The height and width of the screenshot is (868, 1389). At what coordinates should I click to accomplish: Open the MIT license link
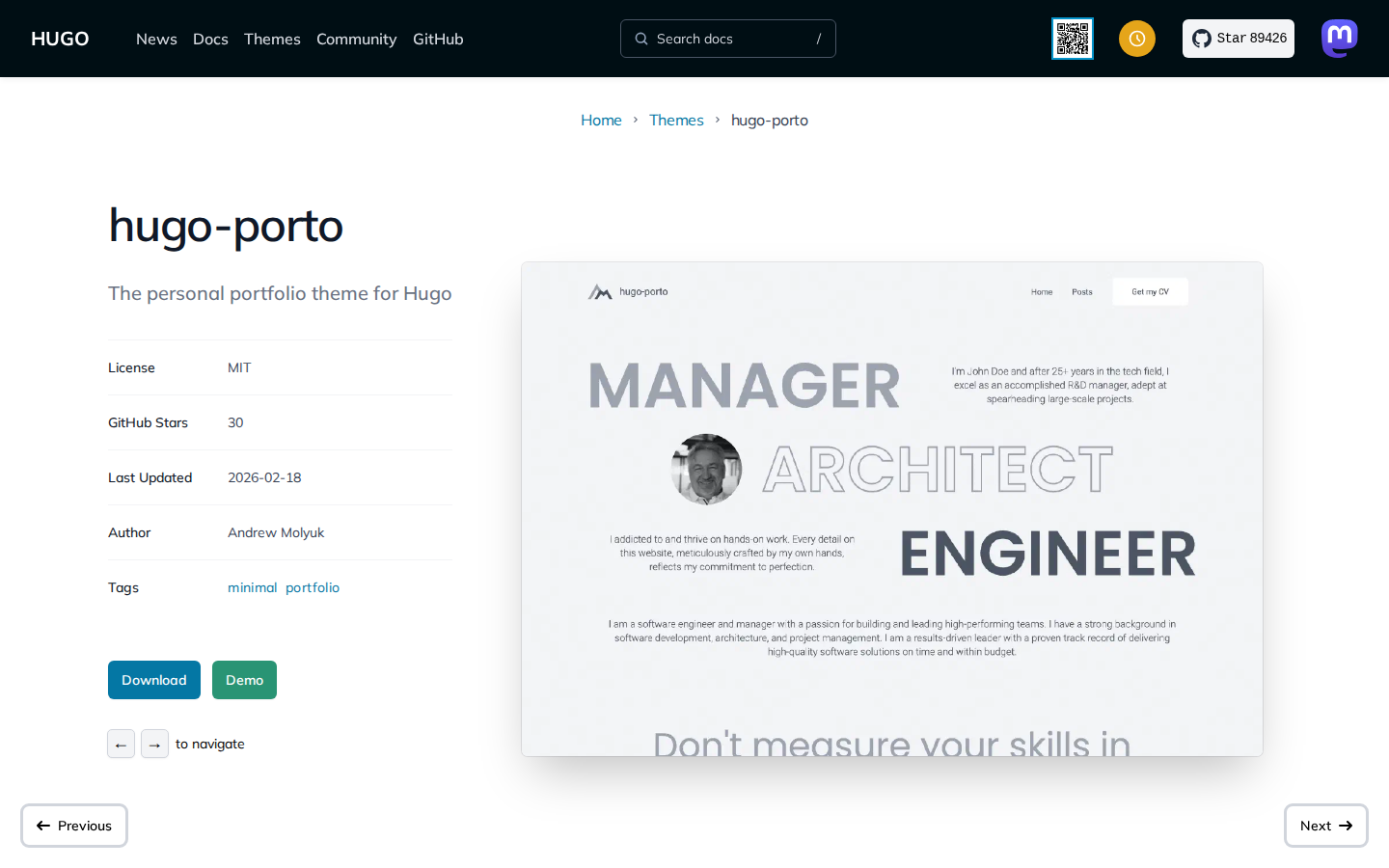pos(239,367)
